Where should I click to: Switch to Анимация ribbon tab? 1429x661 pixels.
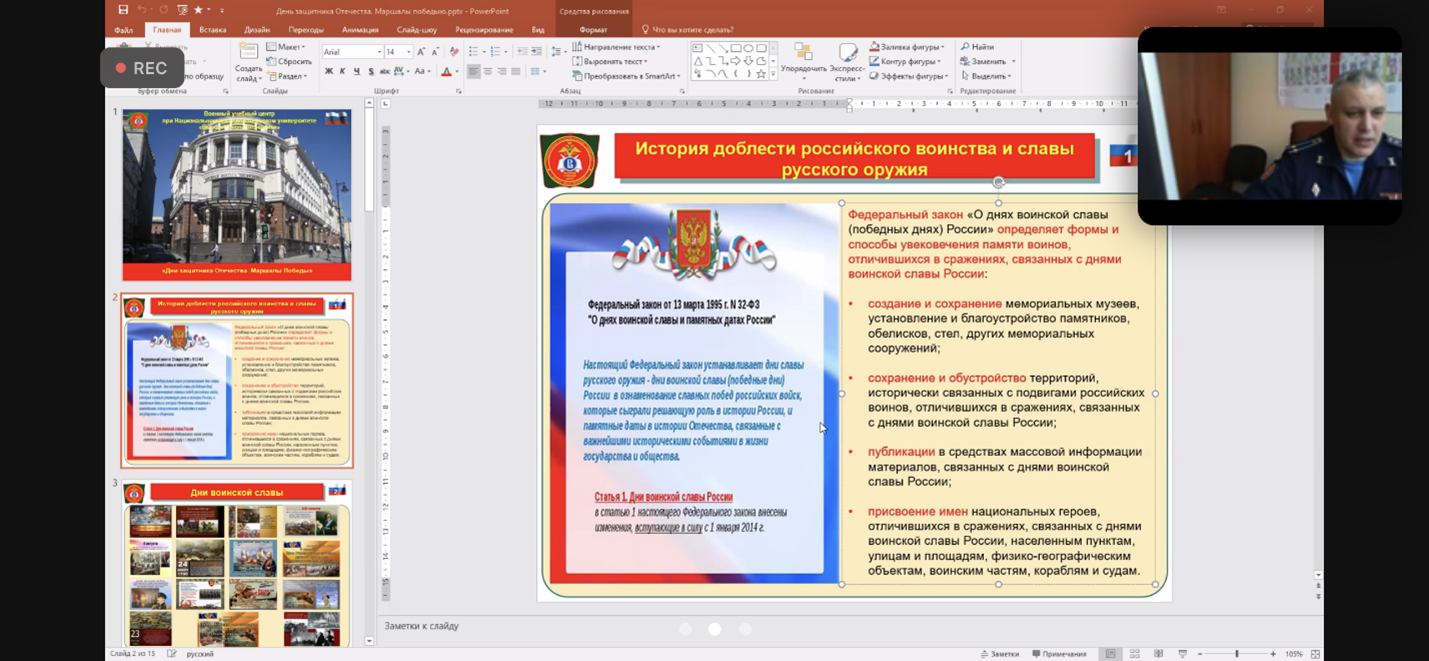pyautogui.click(x=360, y=30)
